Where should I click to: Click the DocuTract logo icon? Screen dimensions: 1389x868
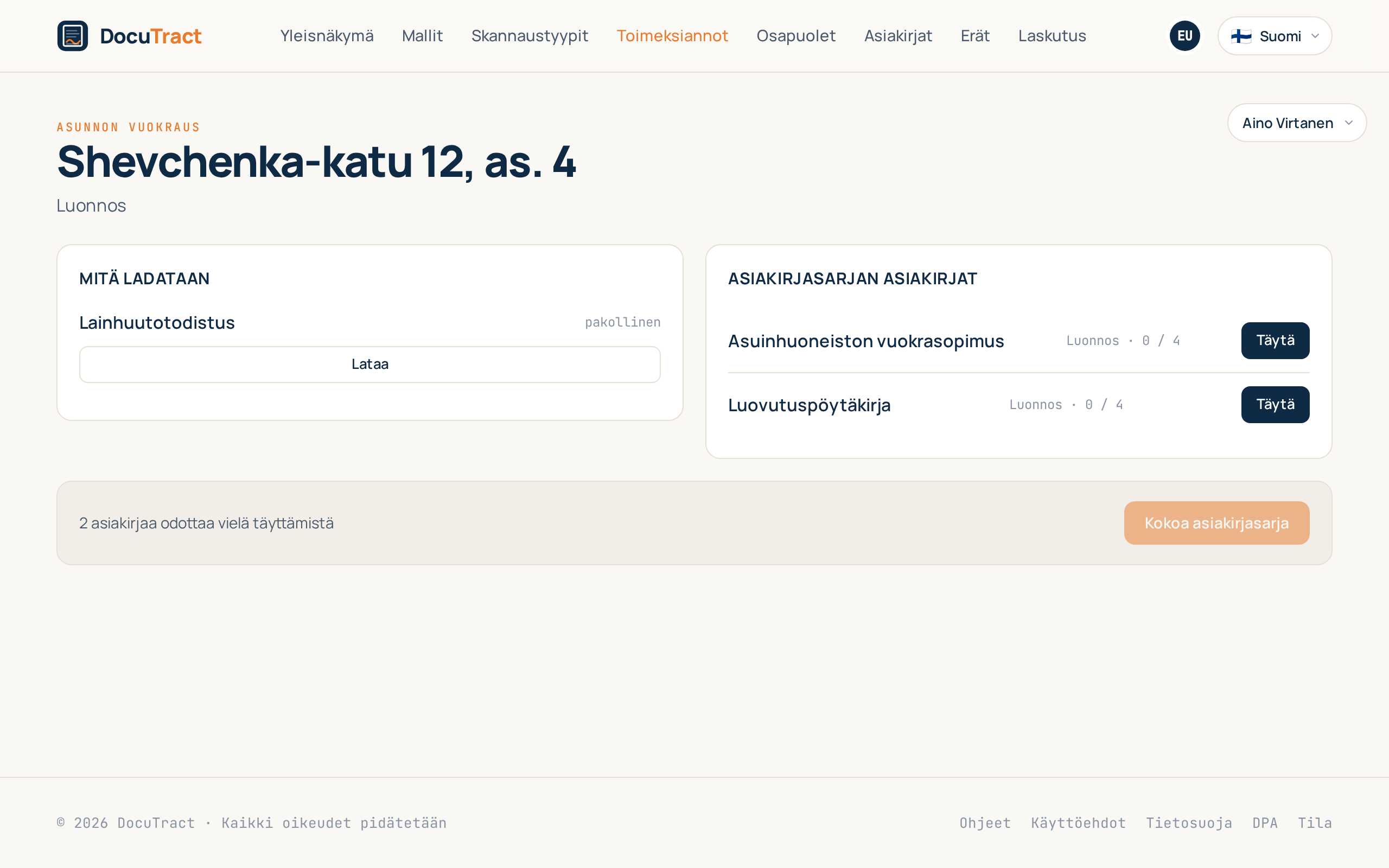pos(72,36)
